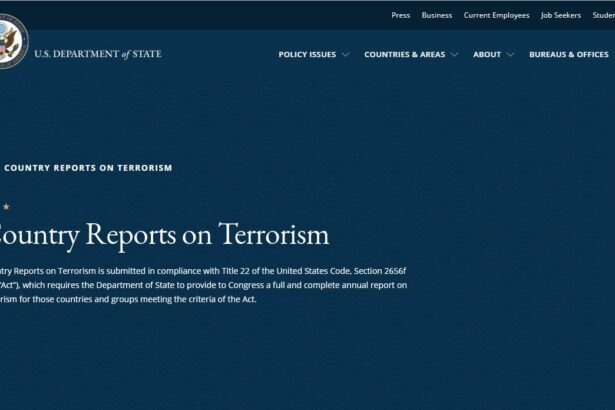The height and width of the screenshot is (410, 615).
Task: Click the U.S. Department of State wordmark
Action: pos(97,54)
